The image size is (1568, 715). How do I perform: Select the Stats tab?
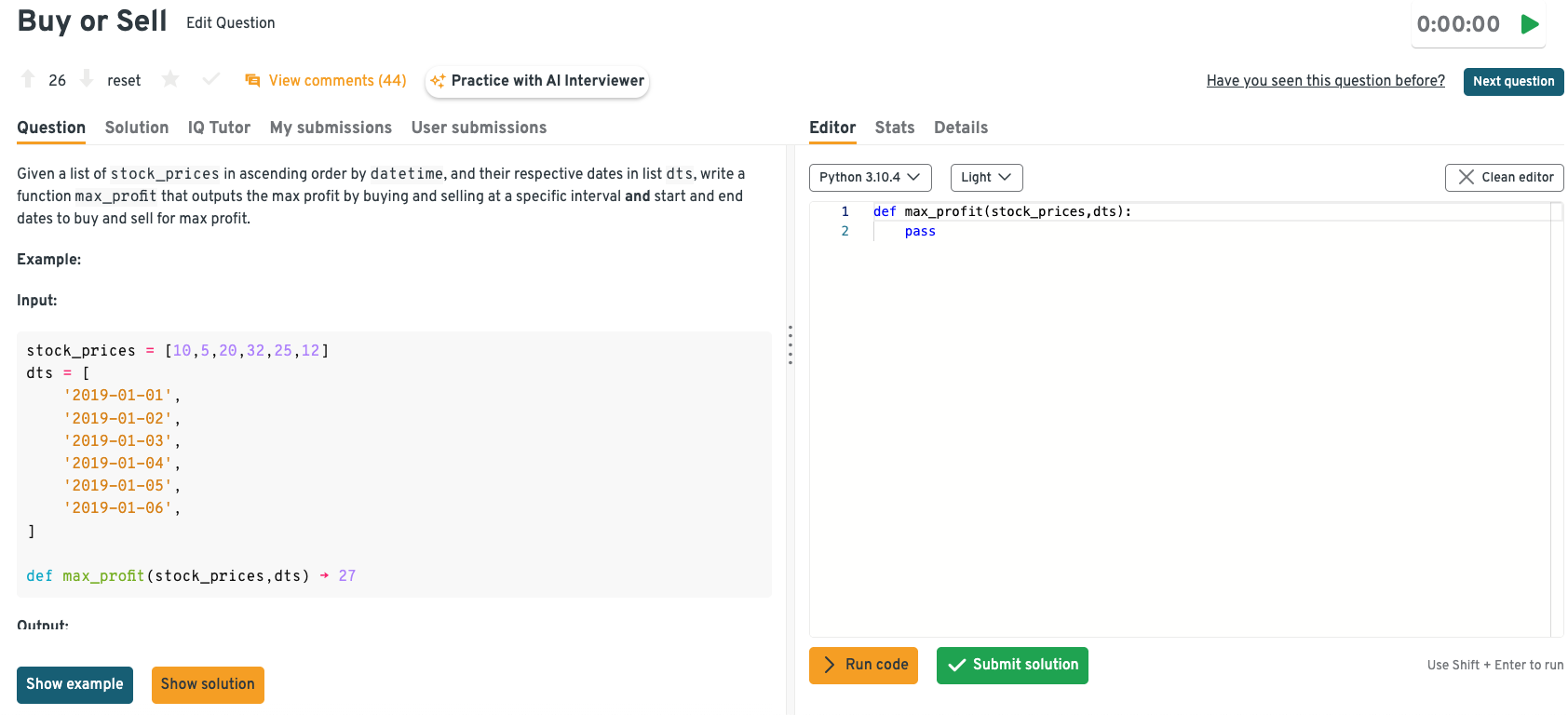click(x=894, y=128)
